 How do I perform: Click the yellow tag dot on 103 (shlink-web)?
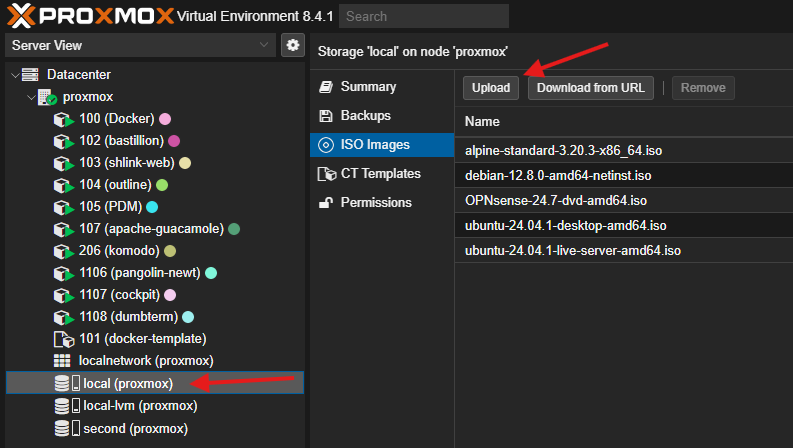(x=185, y=163)
